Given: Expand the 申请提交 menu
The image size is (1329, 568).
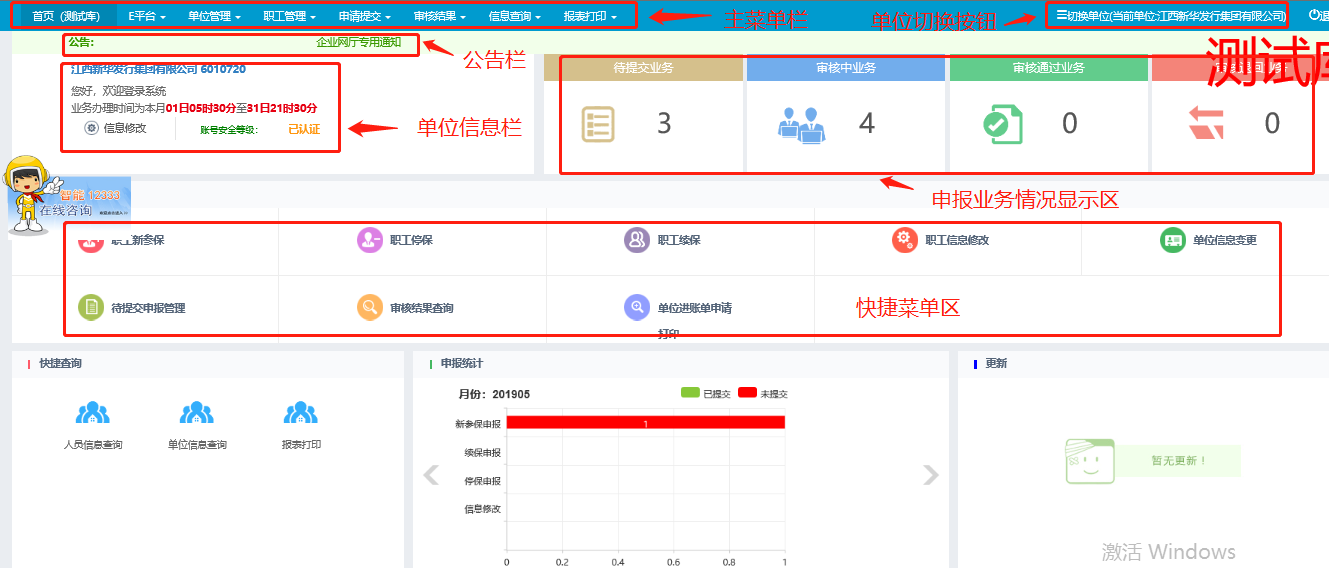Looking at the screenshot, I should tap(364, 16).
